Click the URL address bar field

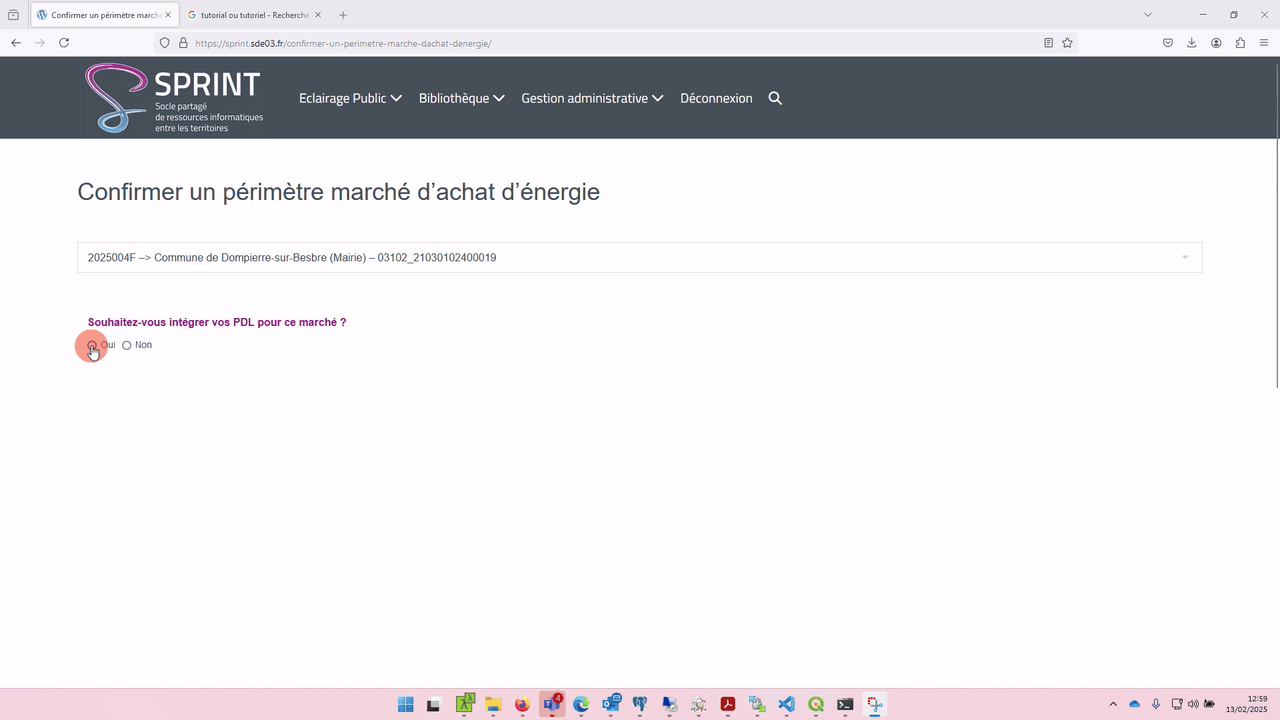600,43
